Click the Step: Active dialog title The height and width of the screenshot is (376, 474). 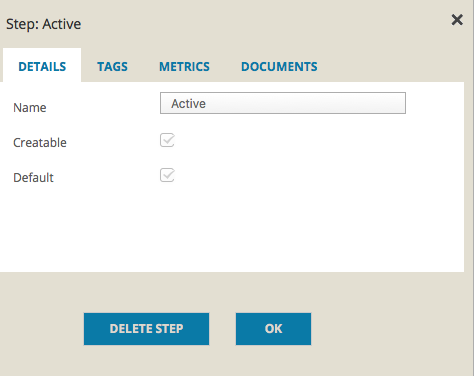coord(43,24)
